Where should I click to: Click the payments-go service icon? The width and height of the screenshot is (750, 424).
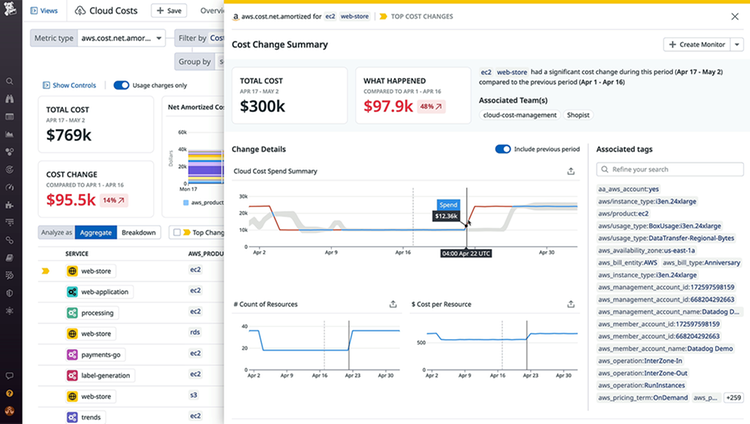pos(72,355)
